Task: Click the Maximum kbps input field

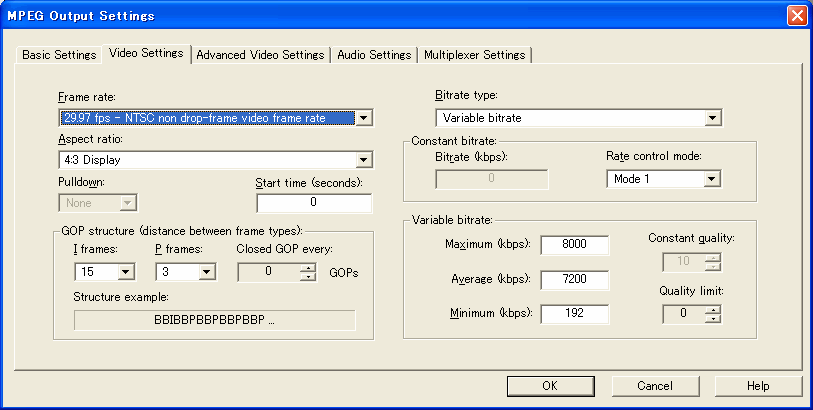Action: 574,245
